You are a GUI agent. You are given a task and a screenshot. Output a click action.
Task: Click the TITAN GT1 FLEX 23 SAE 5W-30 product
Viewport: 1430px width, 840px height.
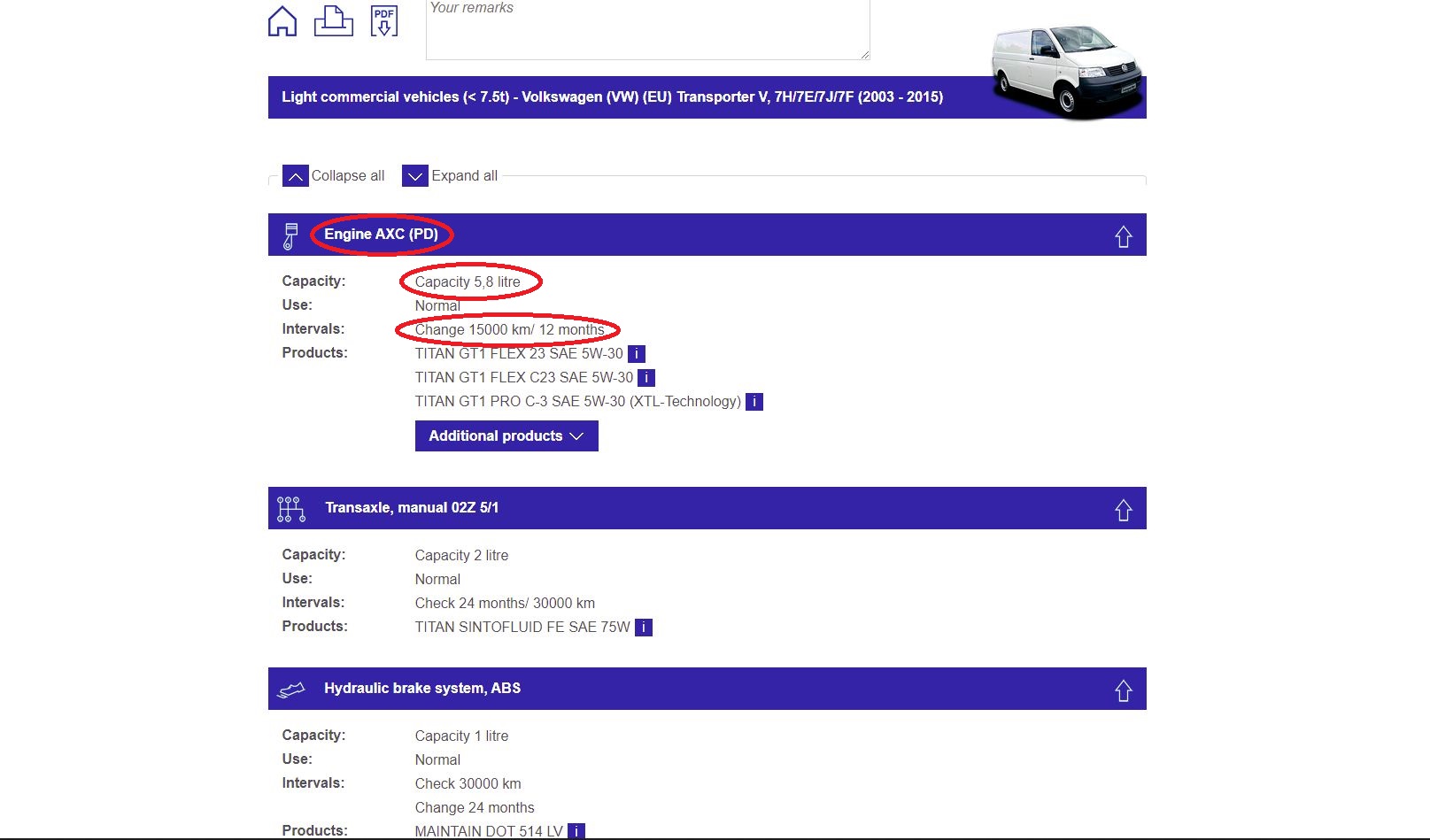(519, 353)
